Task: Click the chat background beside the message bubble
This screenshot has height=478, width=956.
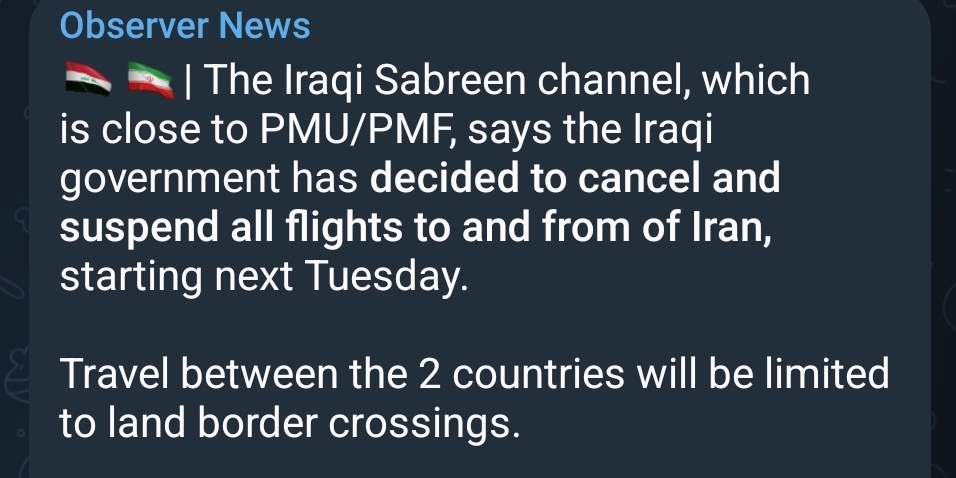Action: (x=943, y=244)
